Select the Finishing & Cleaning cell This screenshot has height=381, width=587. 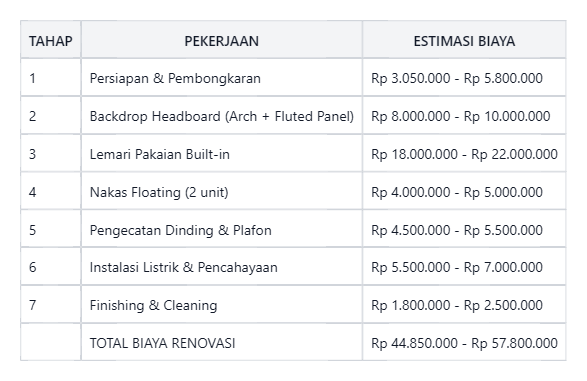coord(222,305)
